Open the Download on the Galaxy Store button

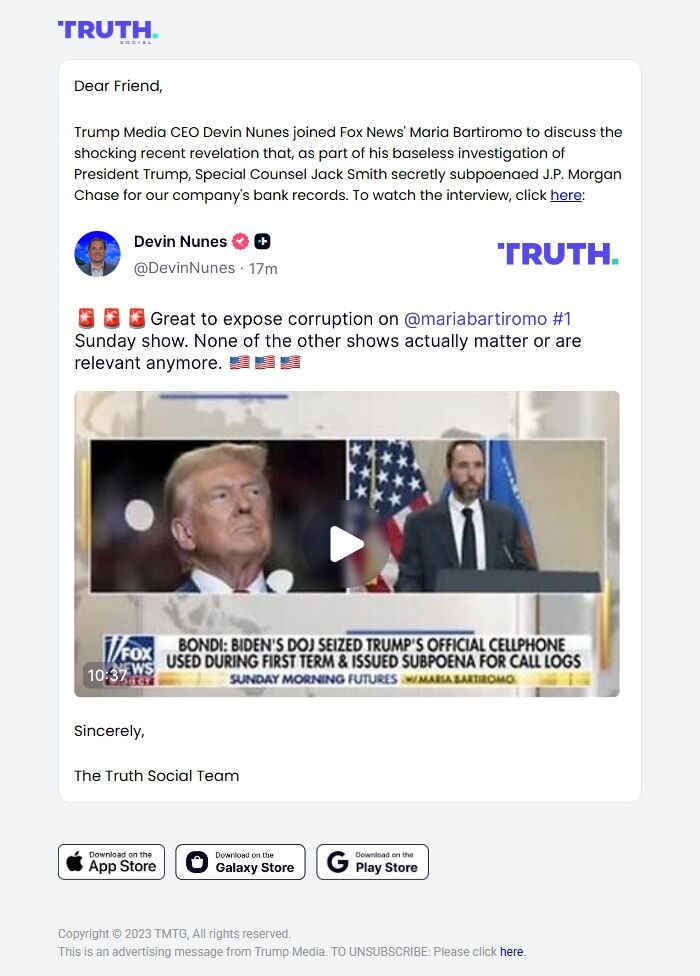pyautogui.click(x=240, y=862)
